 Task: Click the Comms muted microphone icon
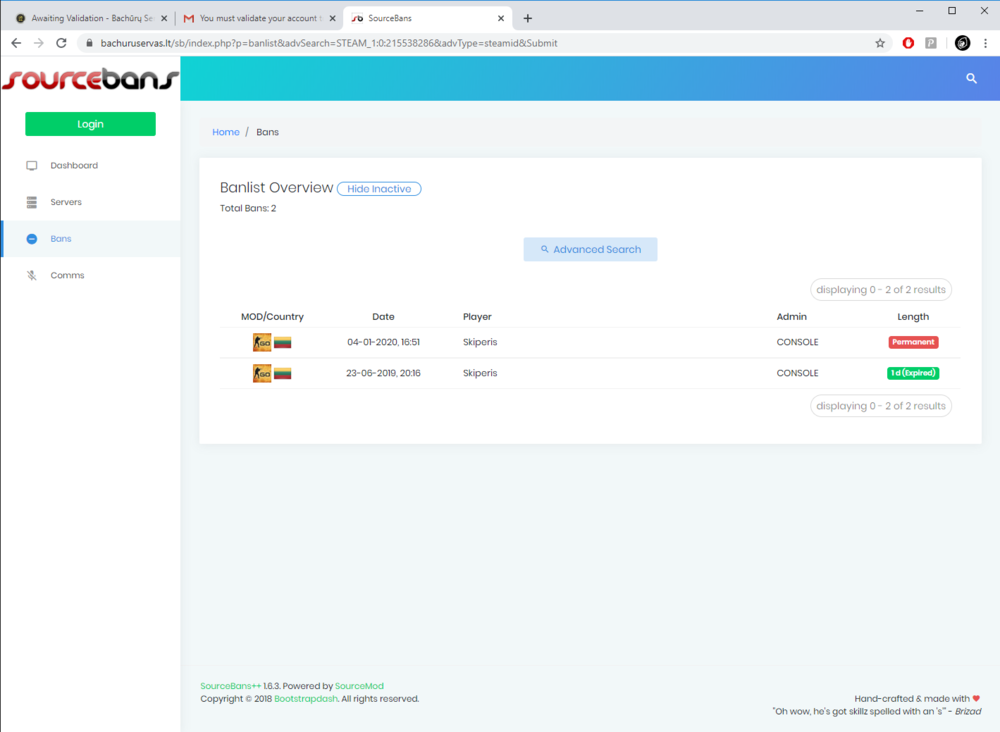point(32,275)
